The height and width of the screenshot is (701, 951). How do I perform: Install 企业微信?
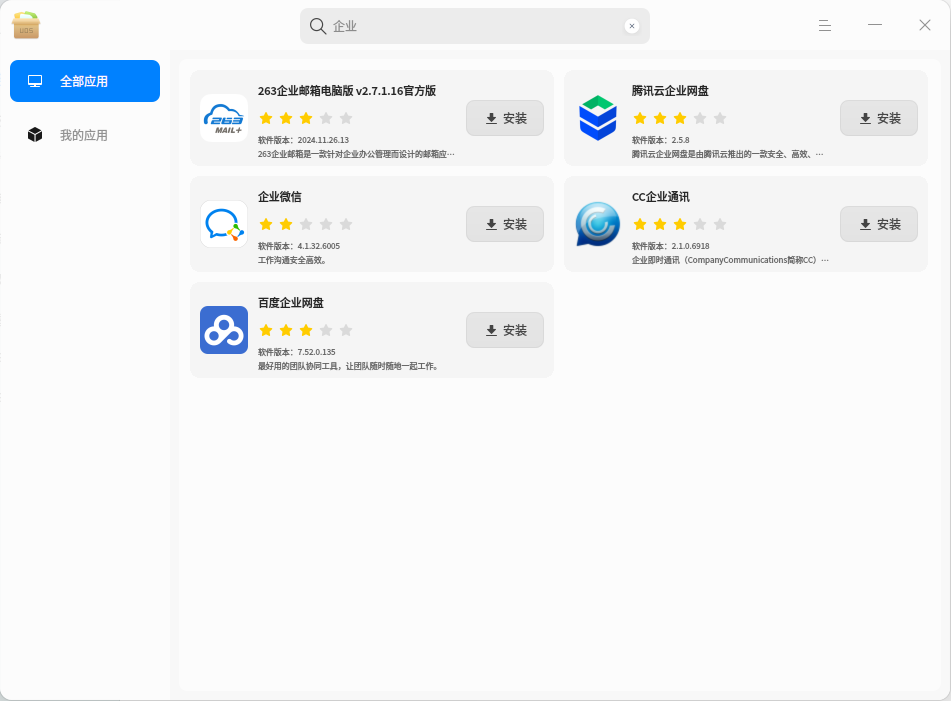click(x=505, y=224)
